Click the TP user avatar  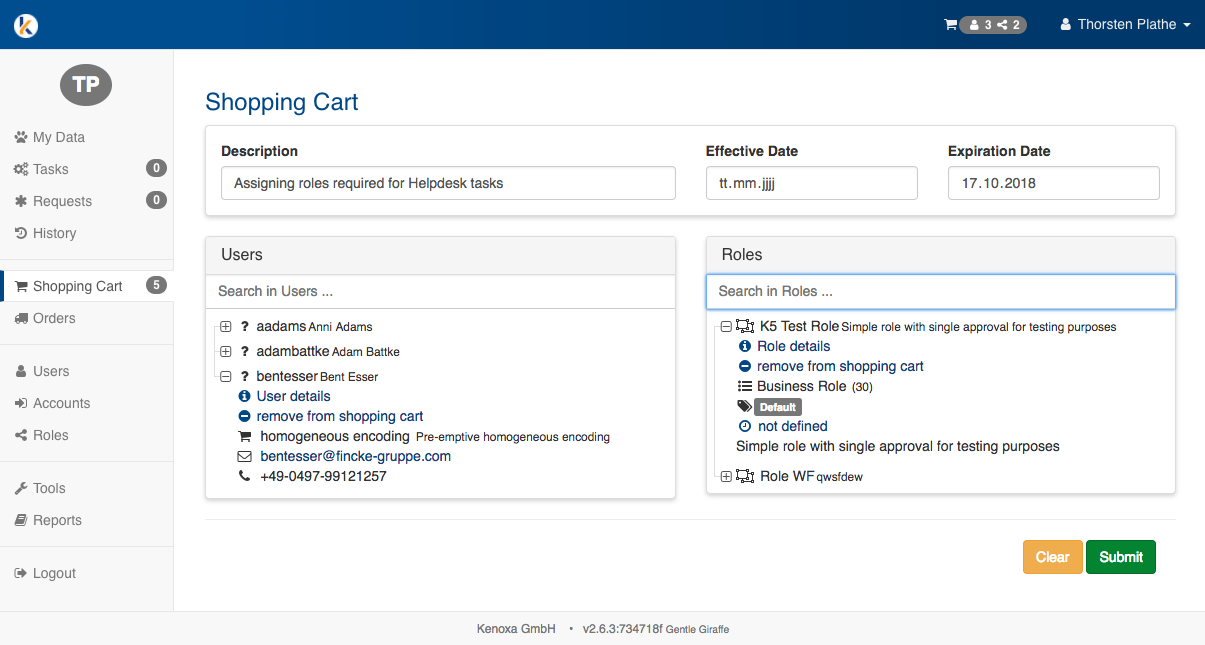pyautogui.click(x=86, y=85)
